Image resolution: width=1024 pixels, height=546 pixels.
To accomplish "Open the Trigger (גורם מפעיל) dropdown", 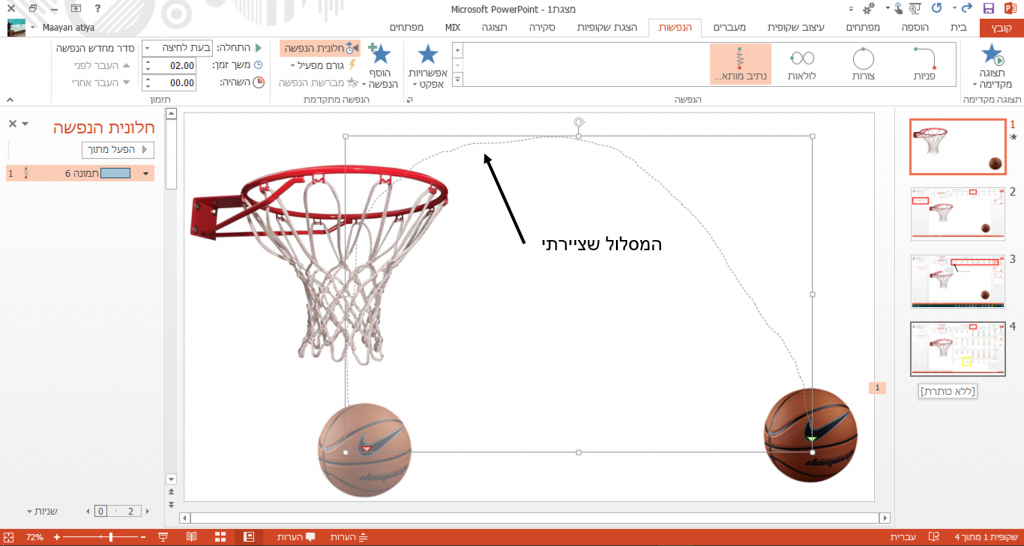I will 324,65.
